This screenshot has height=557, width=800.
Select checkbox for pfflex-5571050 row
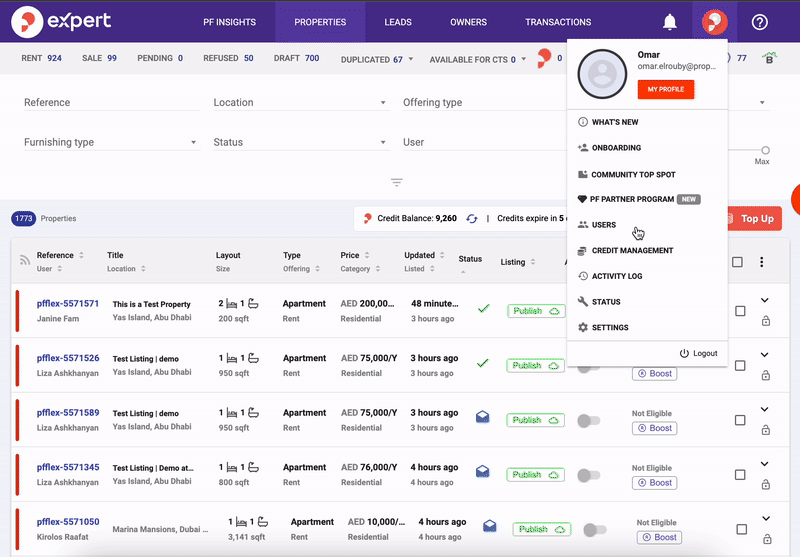[742, 529]
